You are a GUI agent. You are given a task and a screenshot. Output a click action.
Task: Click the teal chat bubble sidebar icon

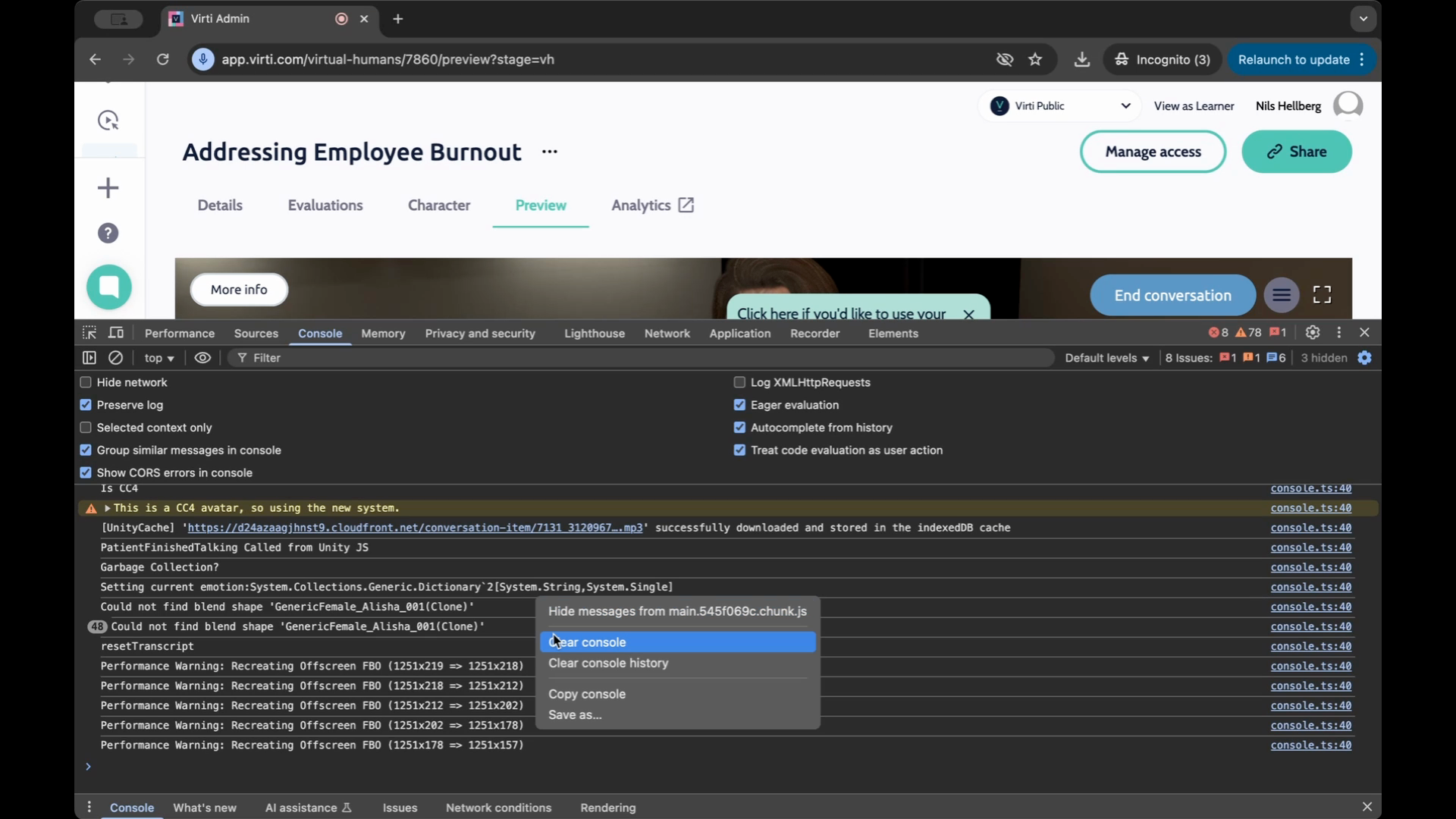[x=109, y=287]
